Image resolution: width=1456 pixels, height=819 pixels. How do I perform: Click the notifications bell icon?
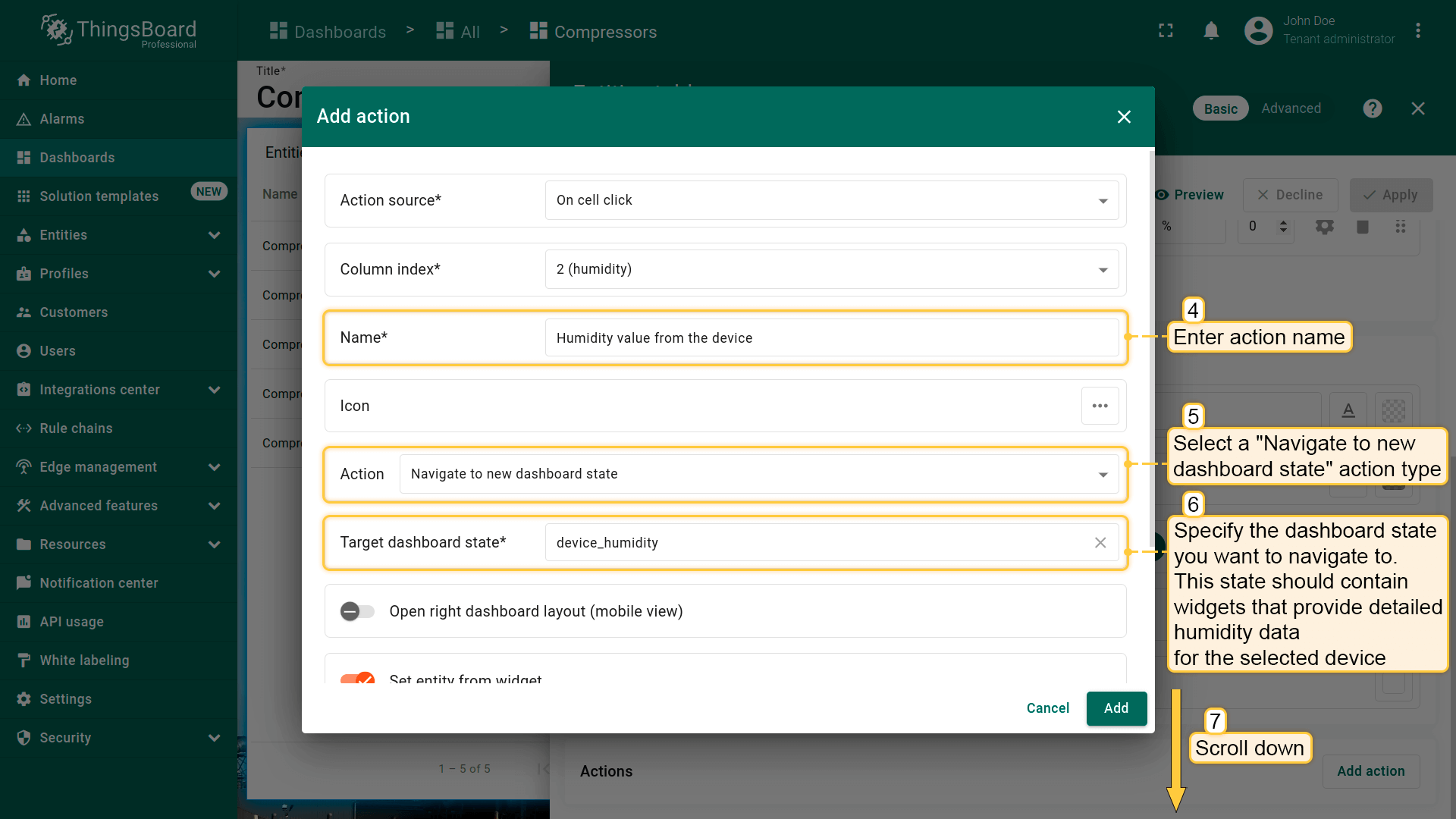tap(1211, 31)
